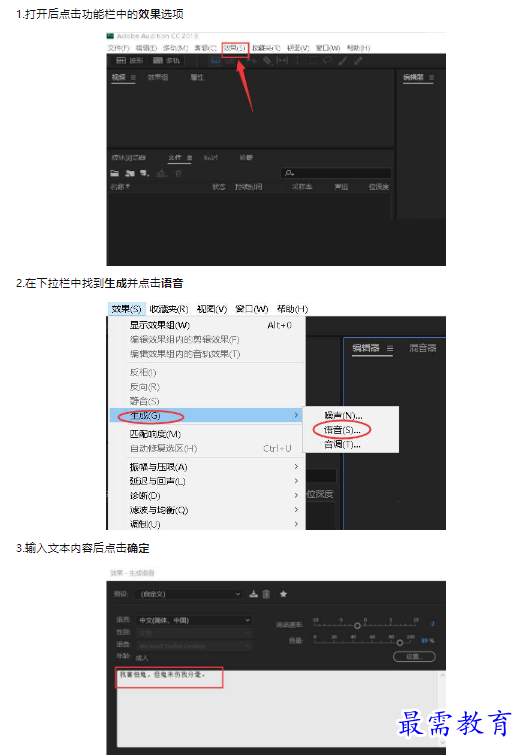The image size is (520, 755).
Task: Switch to the 属性 tab
Action: pos(197,78)
